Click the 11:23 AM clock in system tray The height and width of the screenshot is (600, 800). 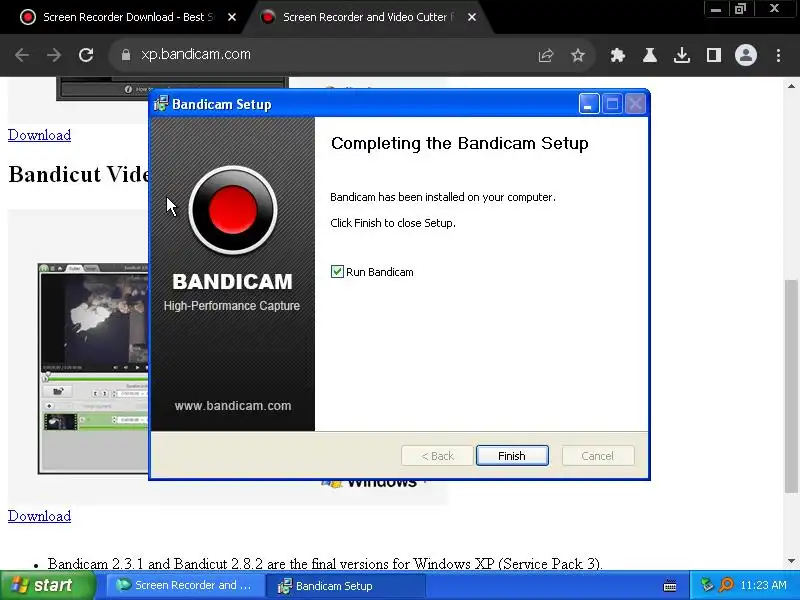click(x=763, y=585)
